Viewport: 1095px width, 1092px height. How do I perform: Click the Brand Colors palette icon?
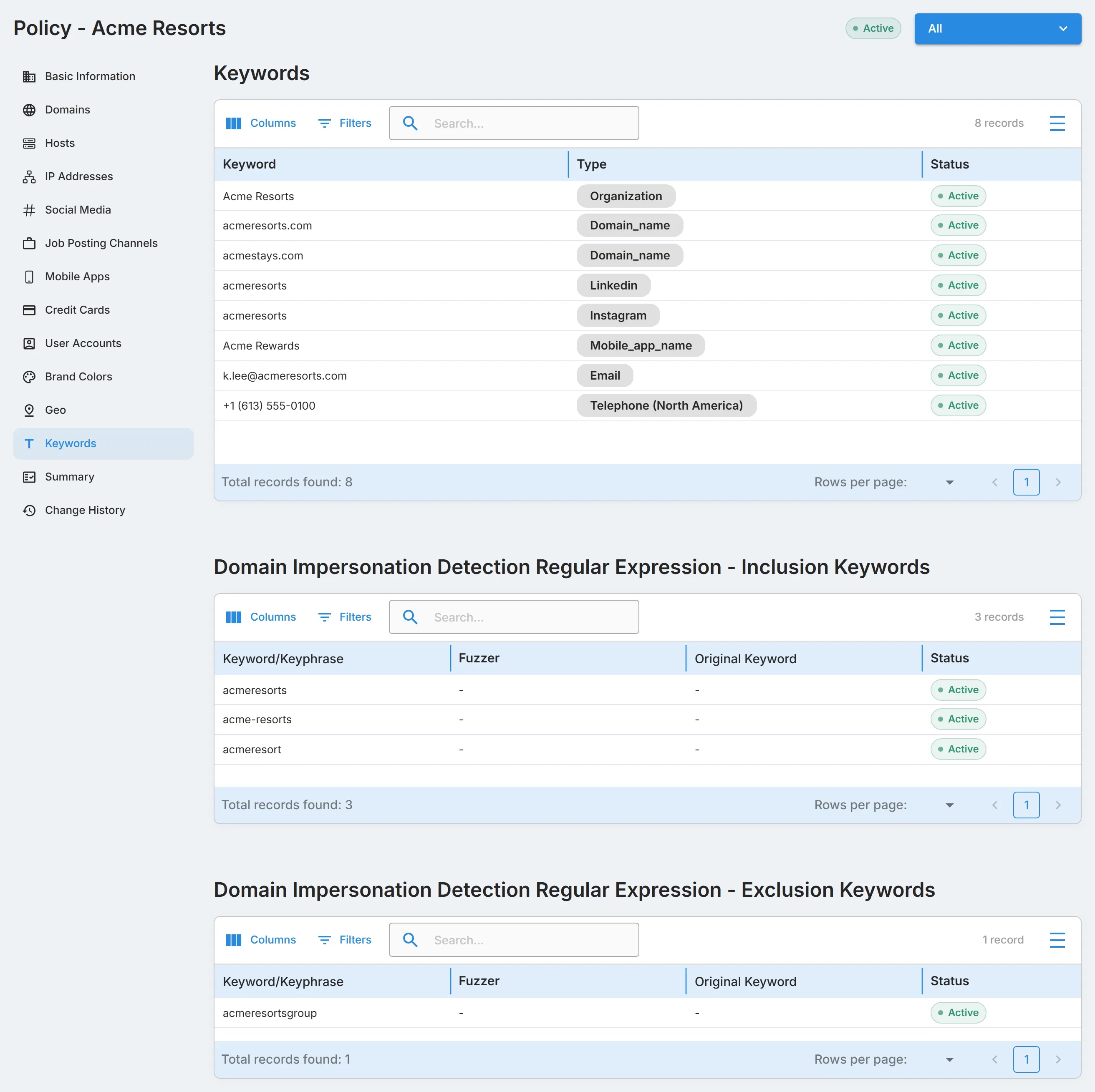[x=29, y=377]
